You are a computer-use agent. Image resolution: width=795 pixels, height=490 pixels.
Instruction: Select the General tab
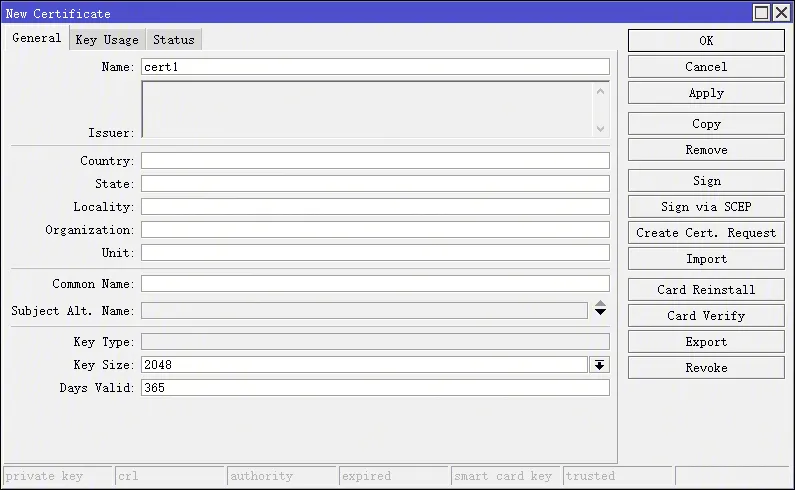37,39
